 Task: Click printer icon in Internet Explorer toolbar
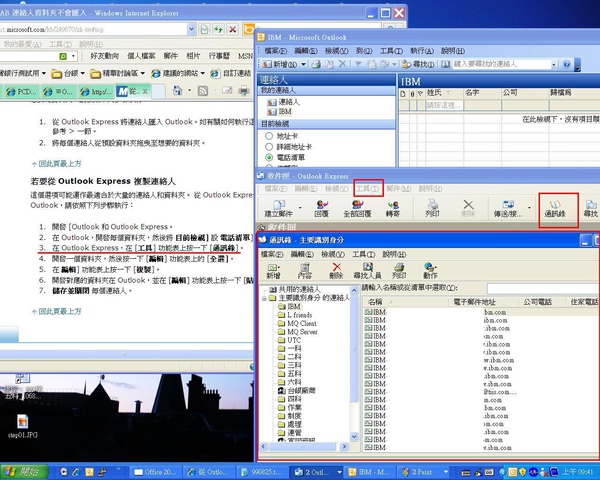click(244, 91)
